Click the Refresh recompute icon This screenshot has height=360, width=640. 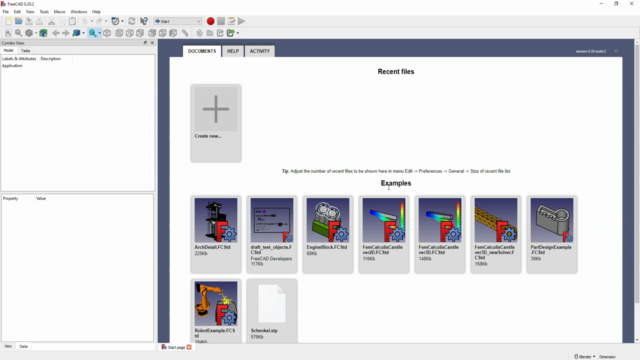point(132,21)
